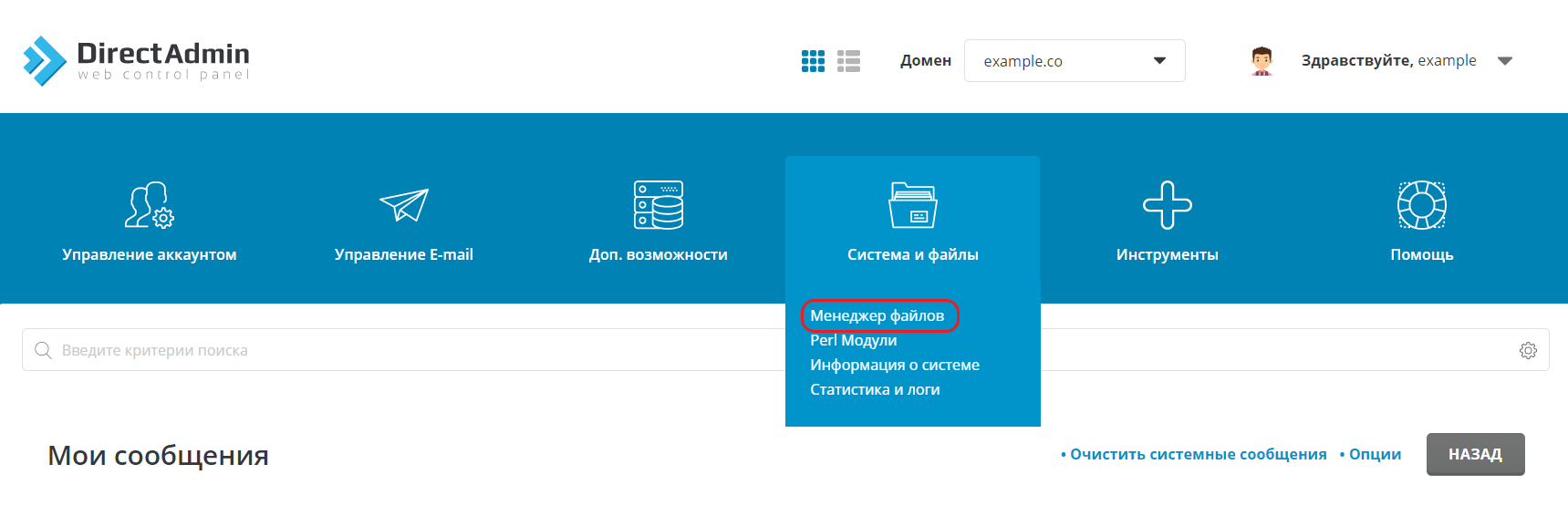Image resolution: width=1568 pixels, height=516 pixels.
Task: Switch to grid icon view
Action: point(813,61)
